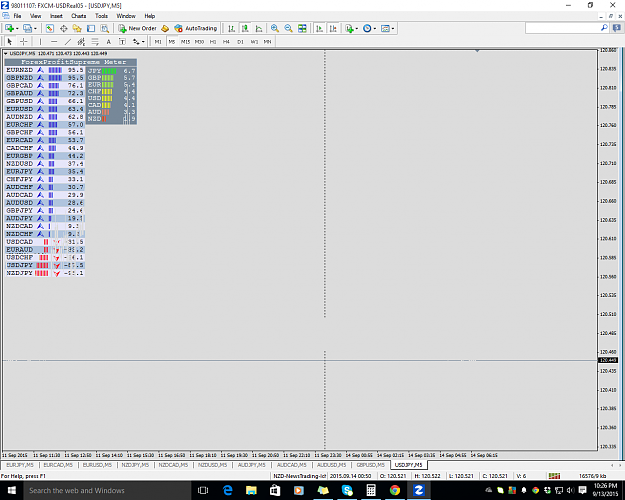Toggle Bar Chart display mode
The width and height of the screenshot is (625, 500).
pyautogui.click(x=231, y=28)
